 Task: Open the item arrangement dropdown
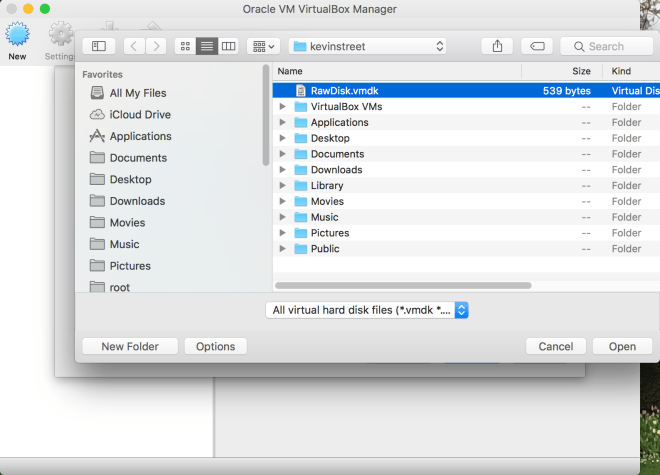click(263, 46)
